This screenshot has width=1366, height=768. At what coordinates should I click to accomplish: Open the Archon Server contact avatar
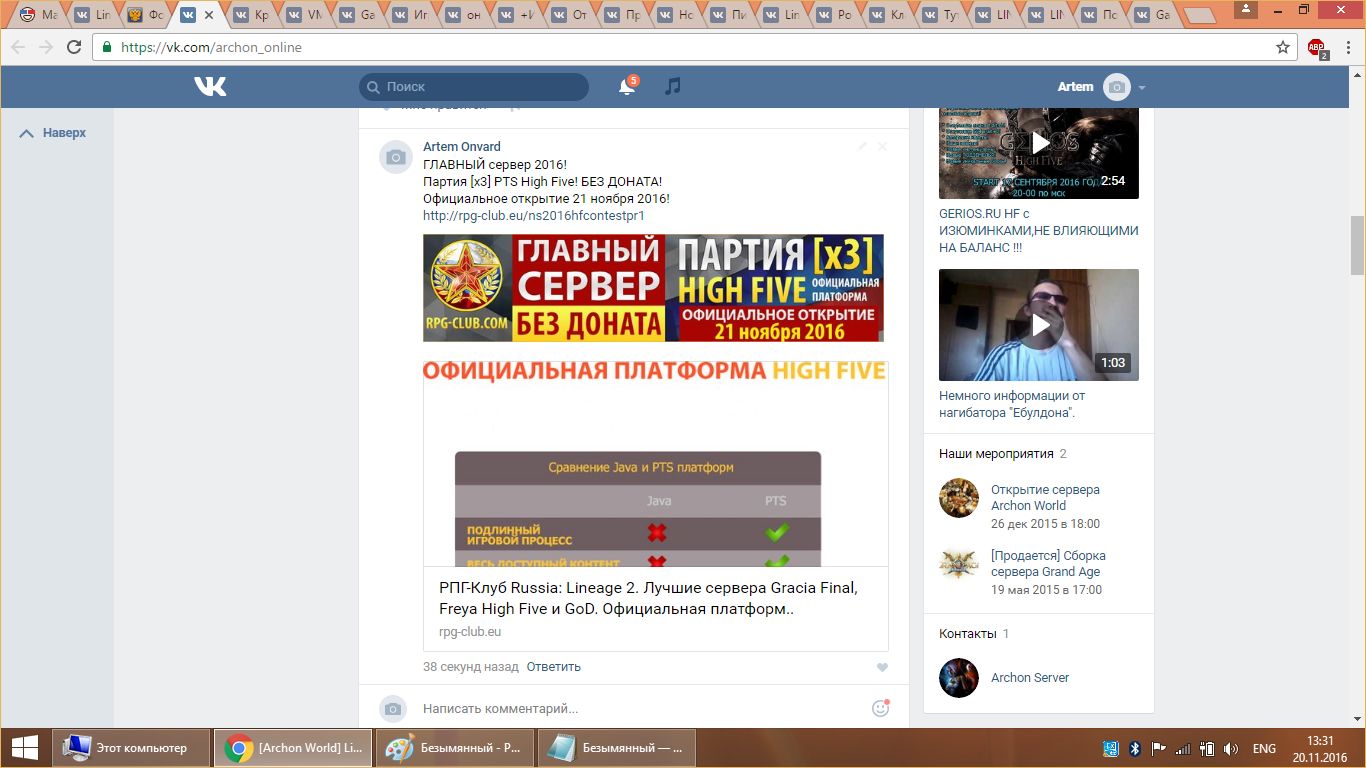958,678
